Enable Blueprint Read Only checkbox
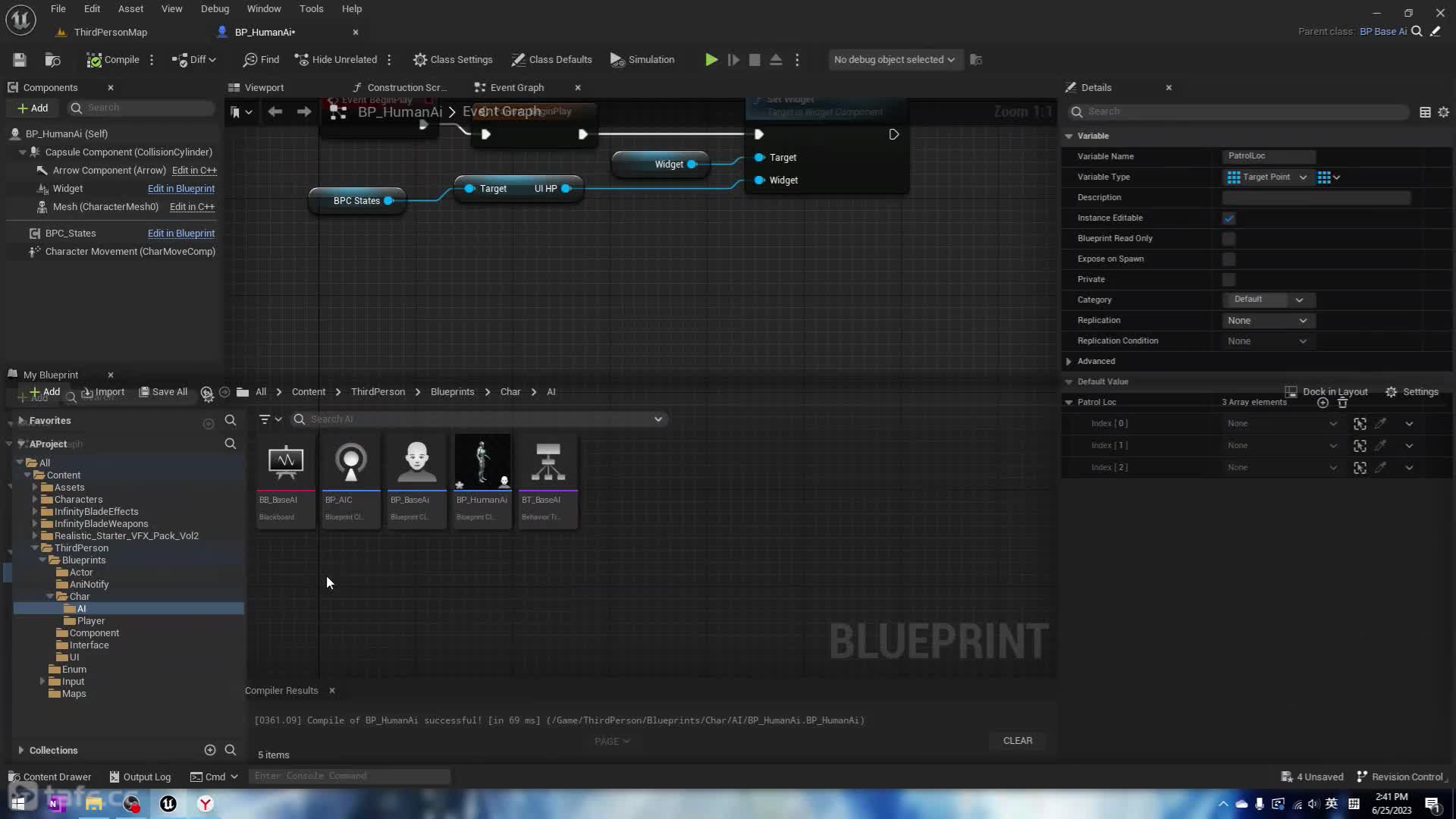 point(1228,239)
